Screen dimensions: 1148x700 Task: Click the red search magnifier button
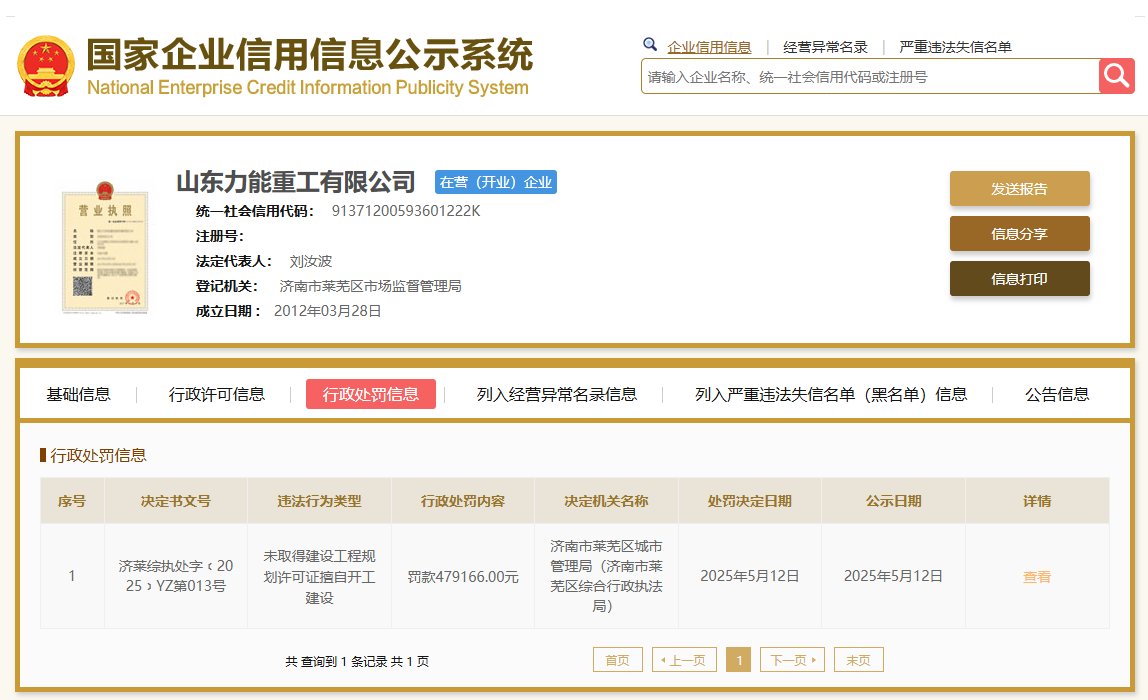(1117, 76)
